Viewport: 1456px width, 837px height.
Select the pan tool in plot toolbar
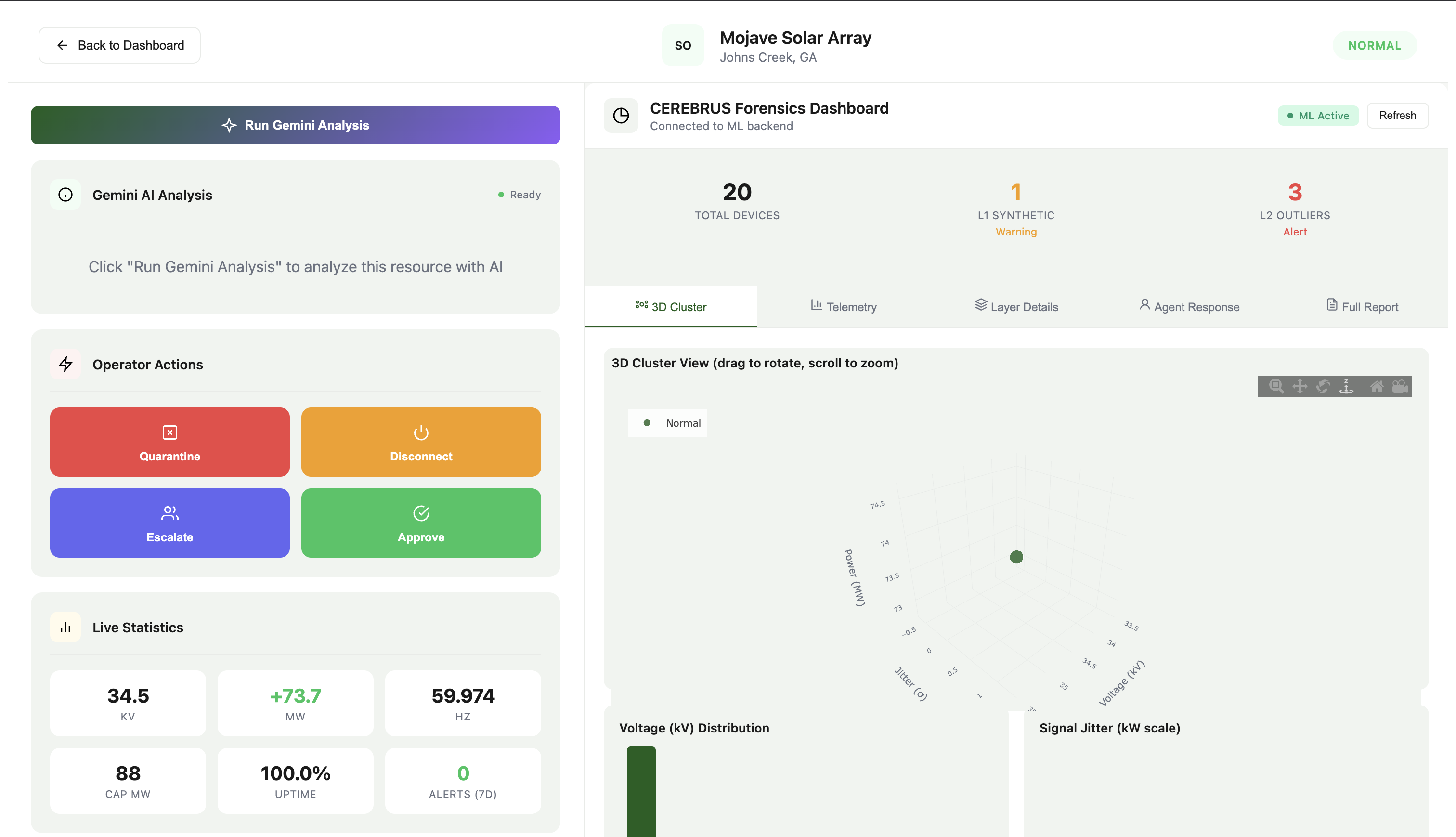tap(1300, 386)
